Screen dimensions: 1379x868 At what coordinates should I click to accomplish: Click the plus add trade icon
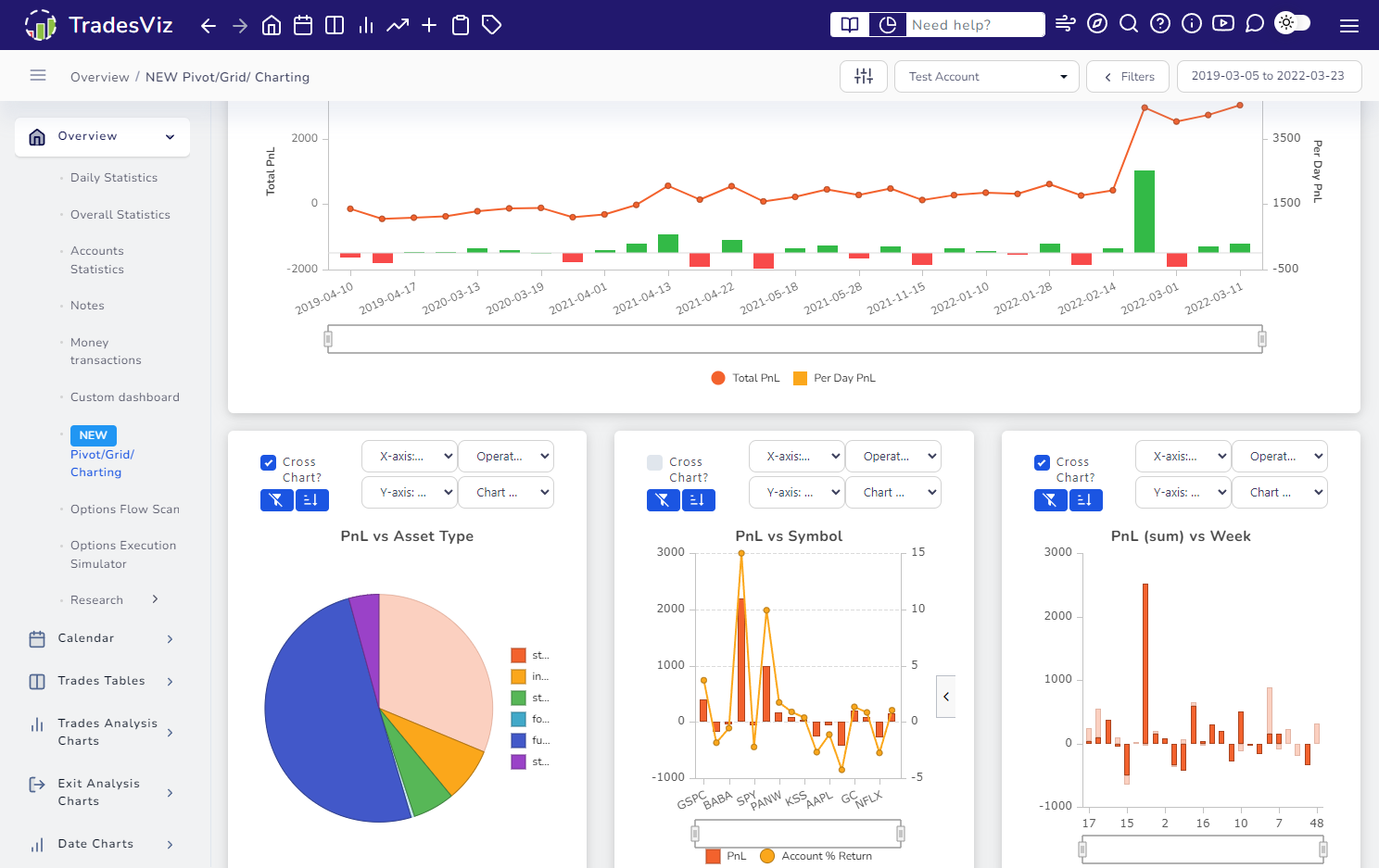pos(429,25)
